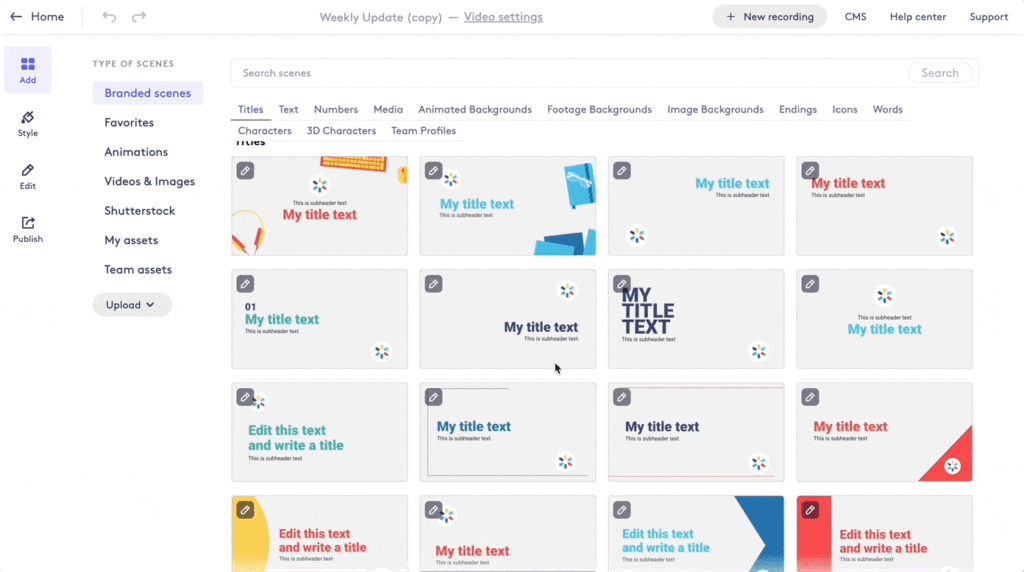Switch to the Animated Backgrounds tab
Image resolution: width=1024 pixels, height=572 pixels.
tap(475, 110)
